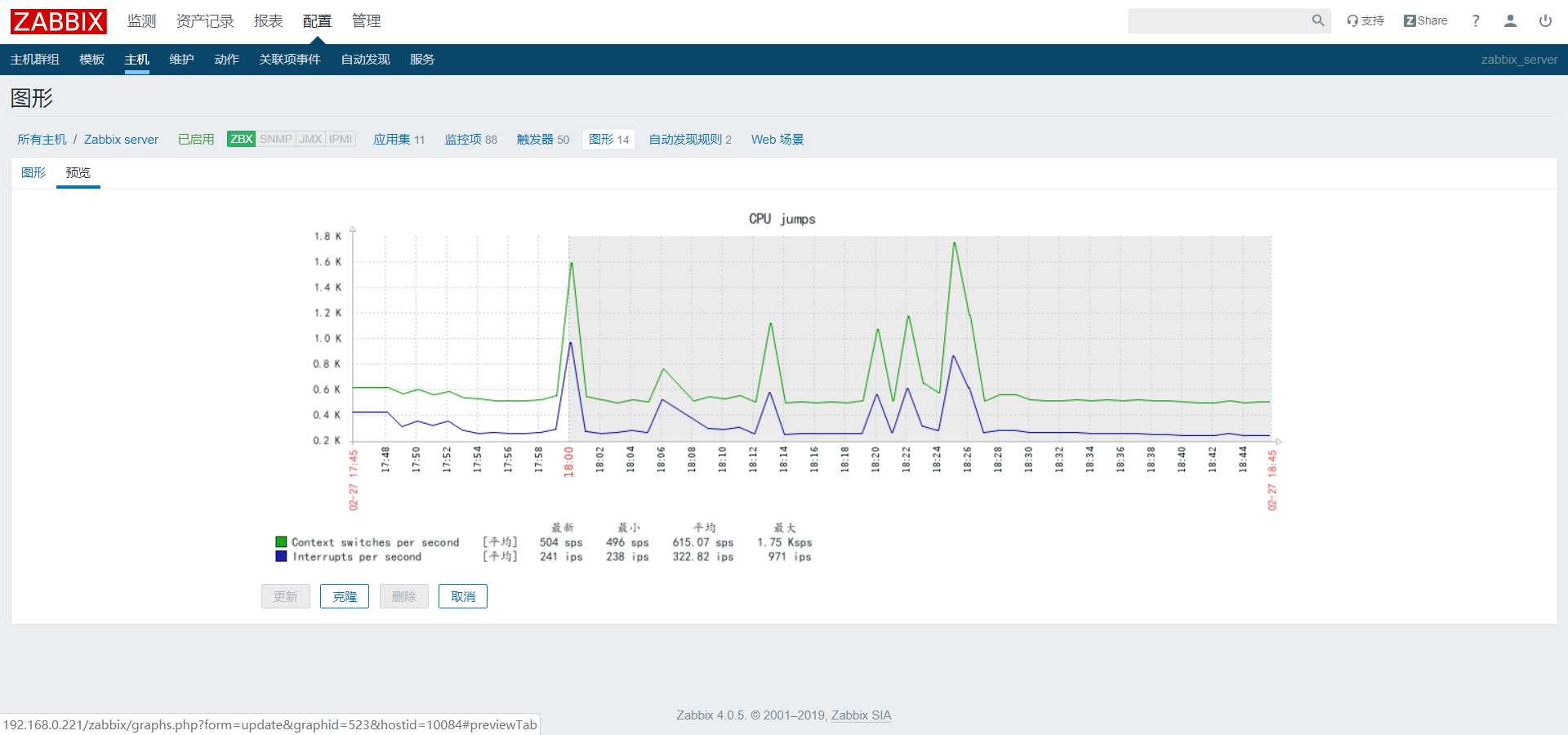Open 应用集 11 link
Viewport: 1568px width, 735px height.
399,140
